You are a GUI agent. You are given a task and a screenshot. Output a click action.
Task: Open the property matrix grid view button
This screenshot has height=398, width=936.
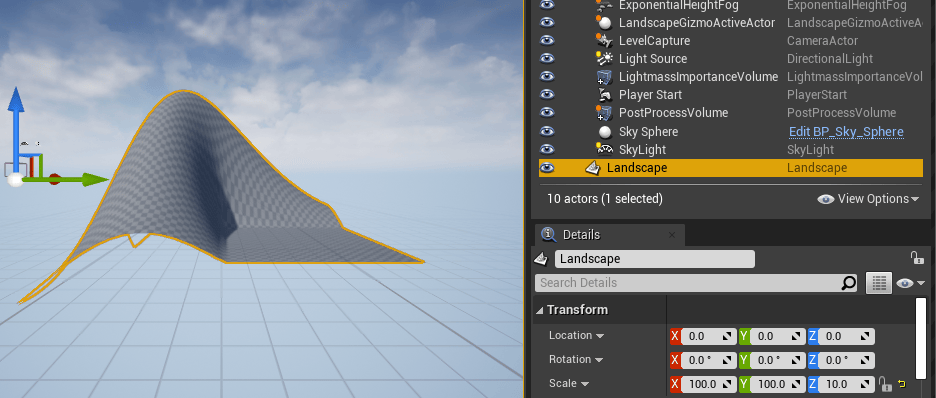(878, 283)
